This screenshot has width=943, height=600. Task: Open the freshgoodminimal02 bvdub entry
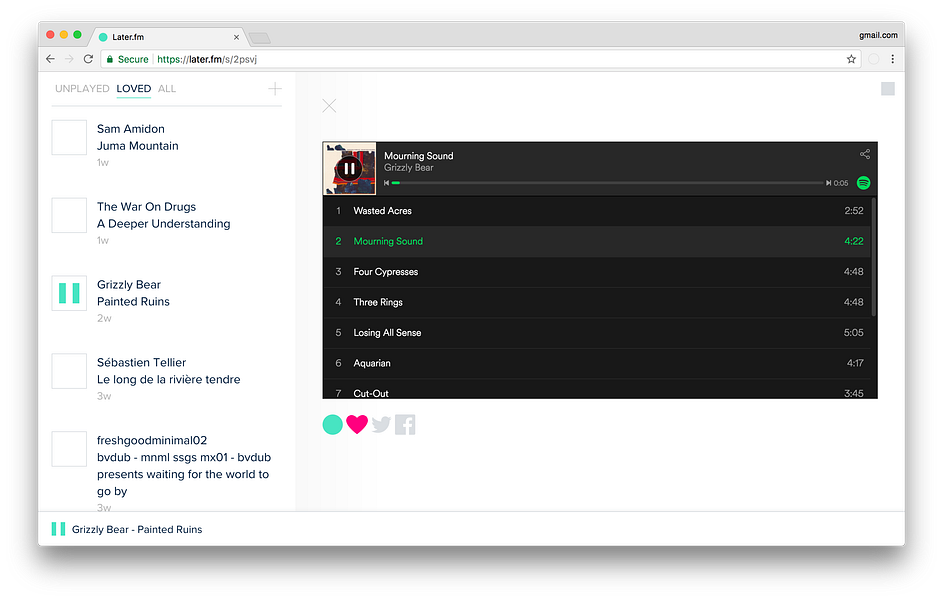(x=184, y=466)
